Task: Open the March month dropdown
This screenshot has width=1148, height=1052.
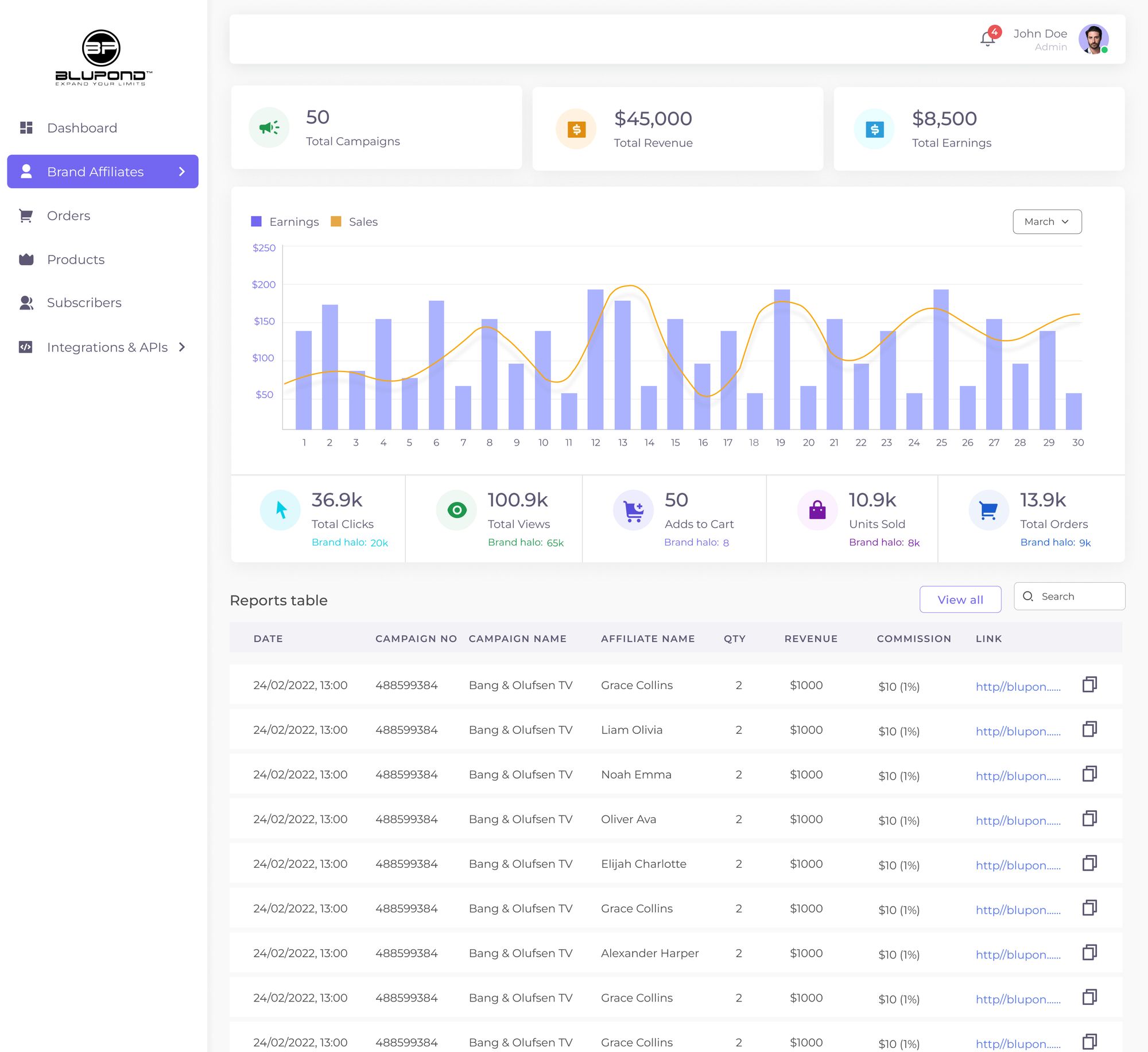Action: click(x=1047, y=222)
